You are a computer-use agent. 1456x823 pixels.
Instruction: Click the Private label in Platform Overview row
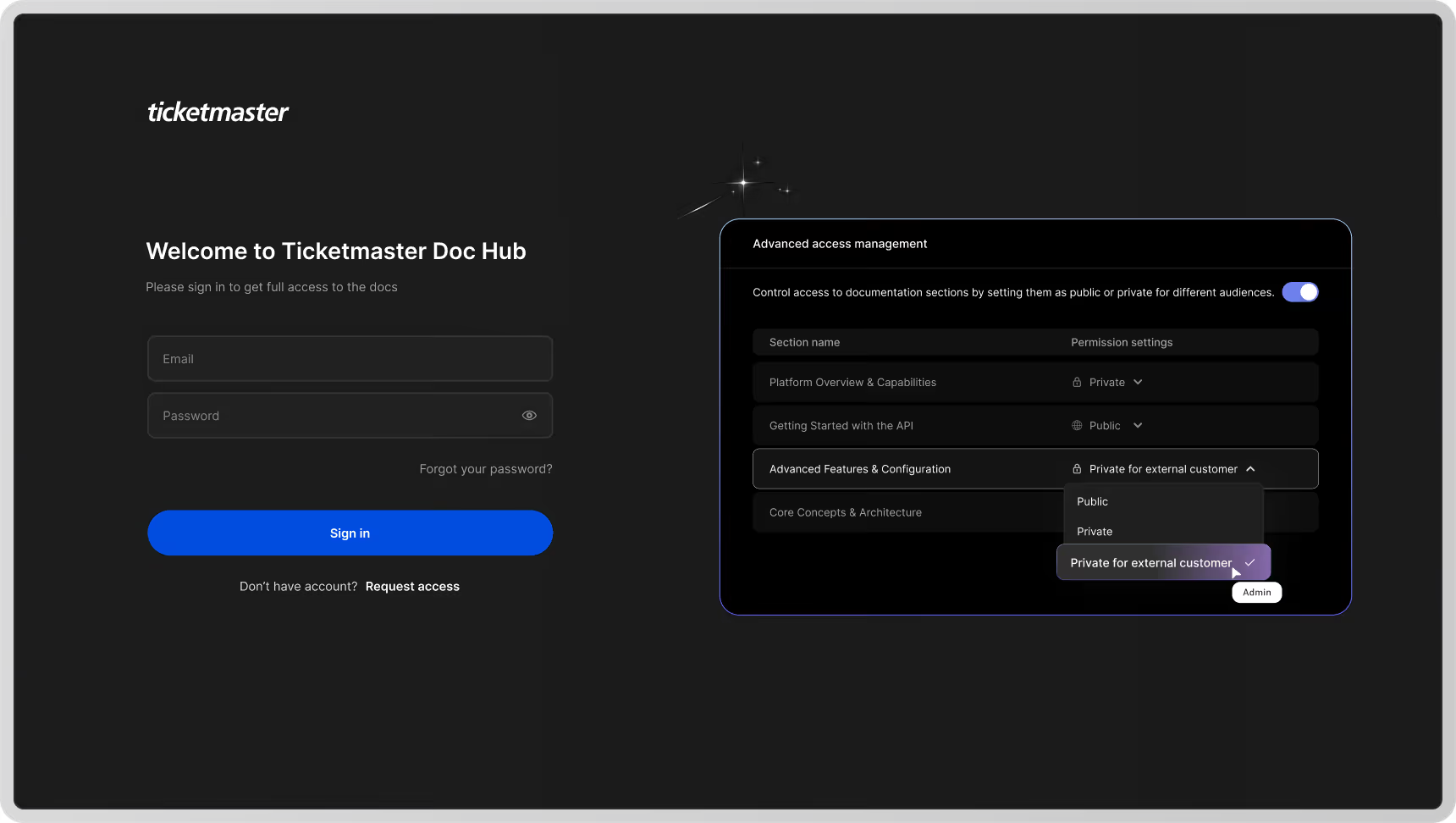(x=1107, y=383)
